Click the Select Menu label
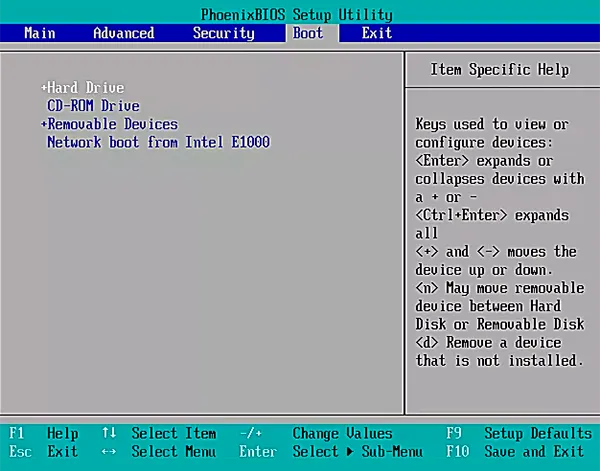The width and height of the screenshot is (600, 471). click(x=174, y=451)
